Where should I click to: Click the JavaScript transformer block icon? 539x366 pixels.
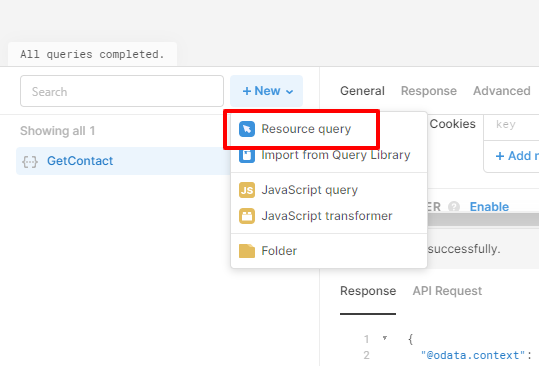(247, 216)
